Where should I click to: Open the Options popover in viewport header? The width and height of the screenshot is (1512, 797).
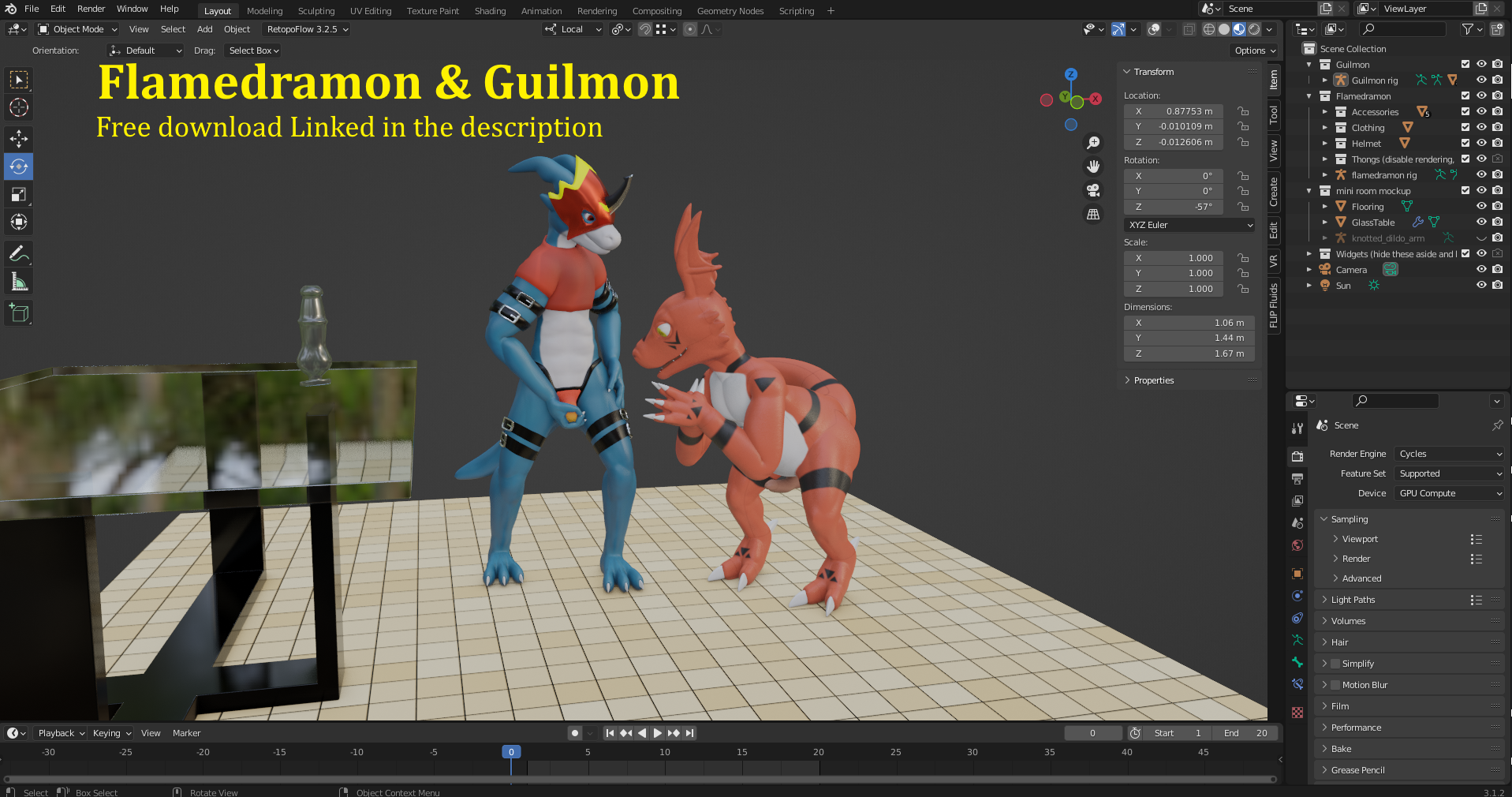click(x=1255, y=51)
